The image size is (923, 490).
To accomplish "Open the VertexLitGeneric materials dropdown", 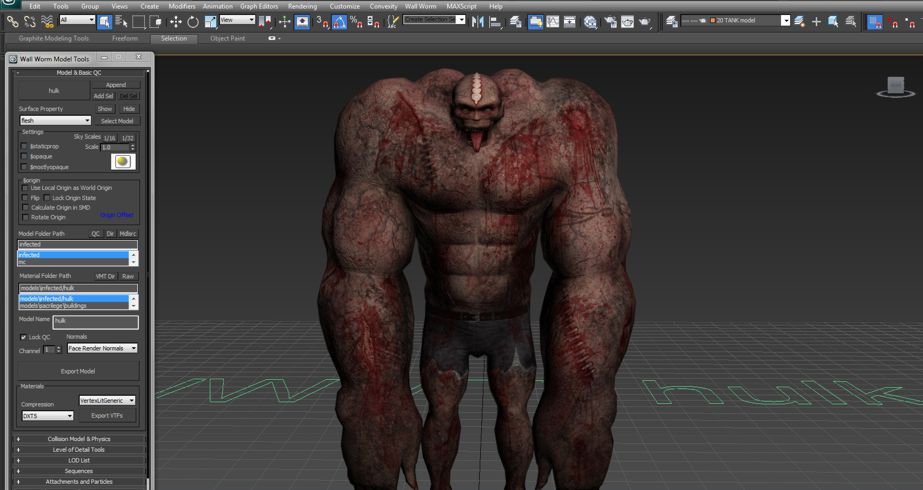I will (107, 400).
